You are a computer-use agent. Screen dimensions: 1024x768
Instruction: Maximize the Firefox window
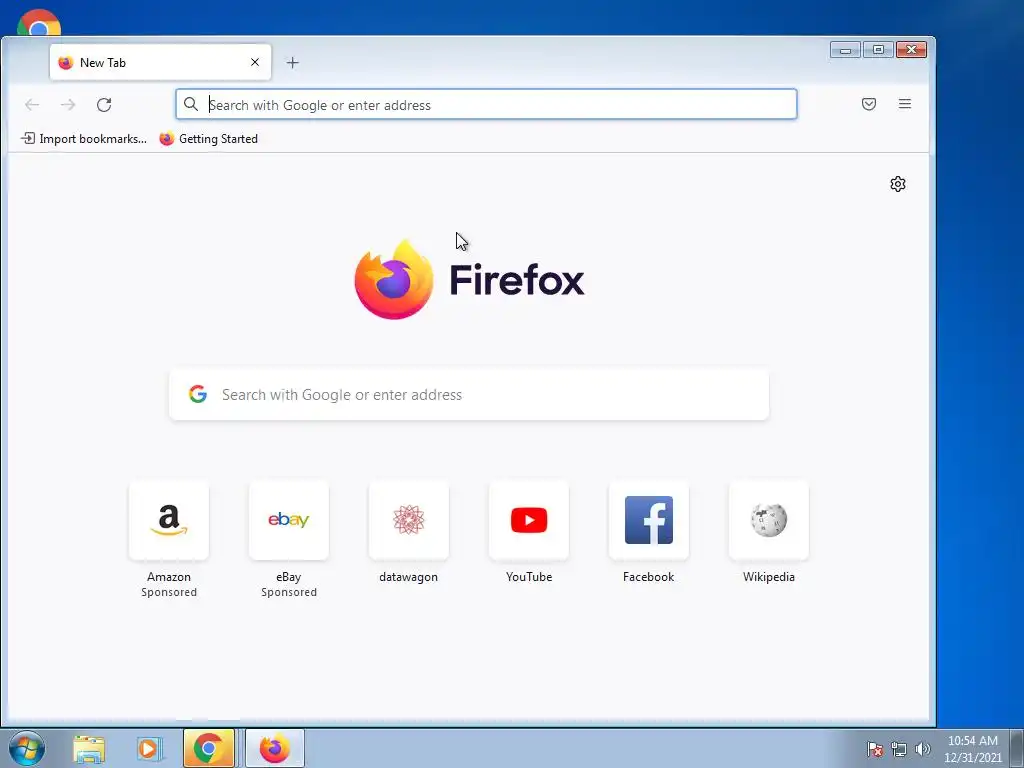(x=878, y=50)
